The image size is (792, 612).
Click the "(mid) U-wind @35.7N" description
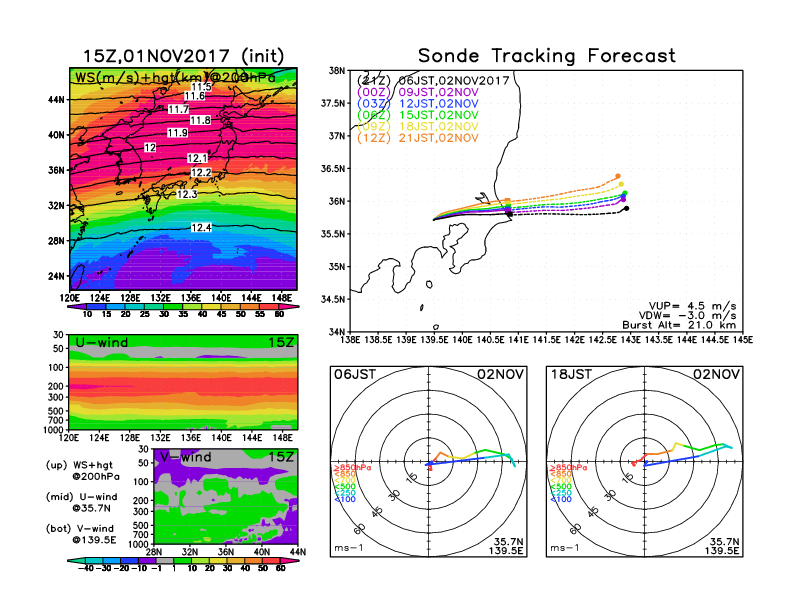(82, 502)
